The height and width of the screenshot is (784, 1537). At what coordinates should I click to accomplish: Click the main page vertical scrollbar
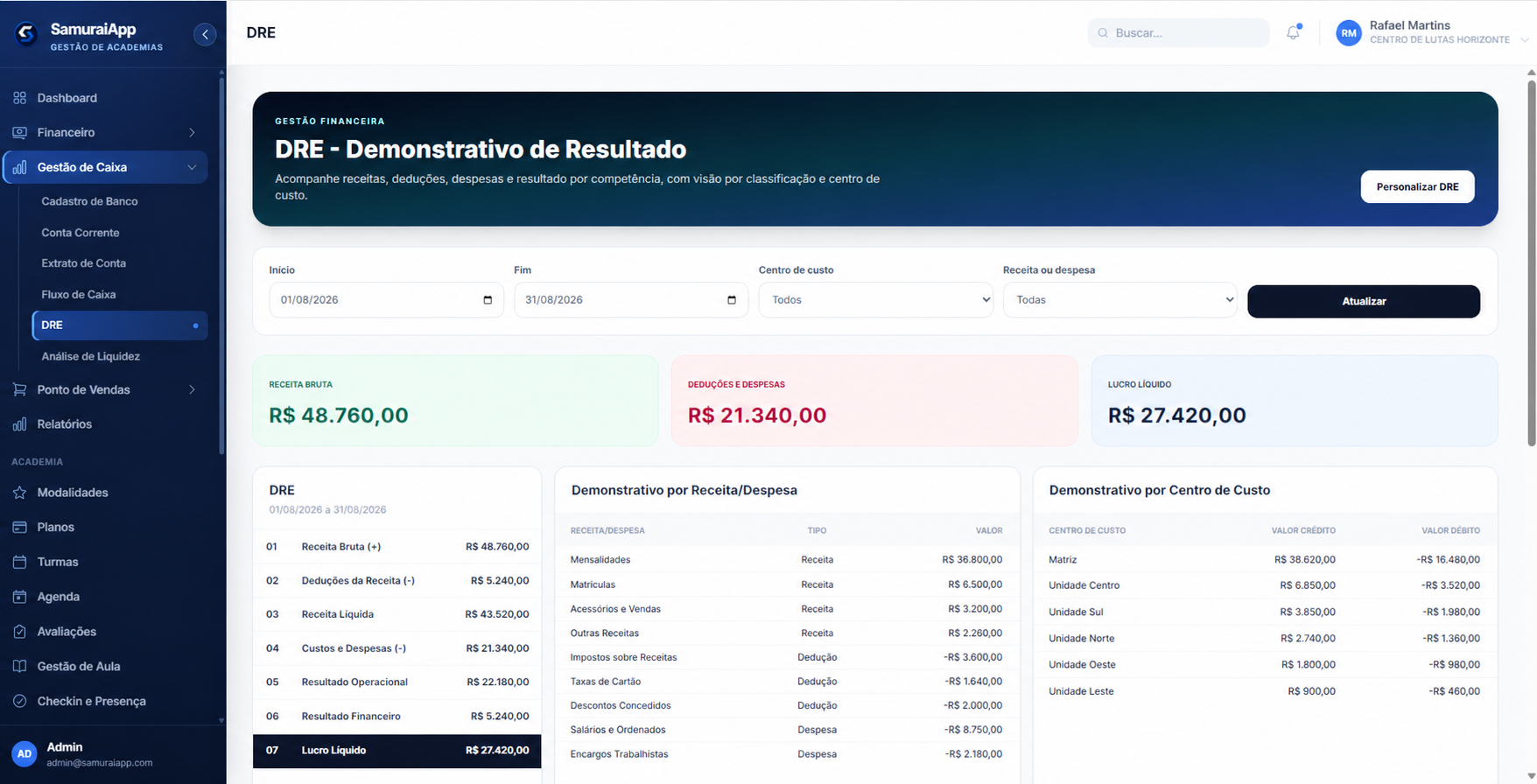[x=1531, y=262]
